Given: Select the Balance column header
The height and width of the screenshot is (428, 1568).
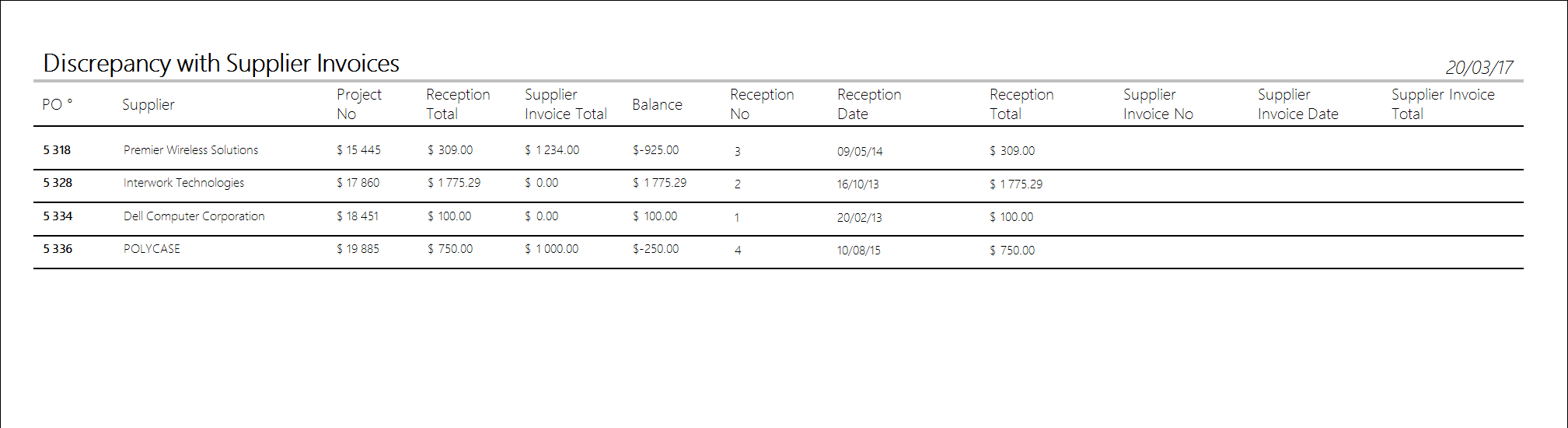Looking at the screenshot, I should [657, 104].
